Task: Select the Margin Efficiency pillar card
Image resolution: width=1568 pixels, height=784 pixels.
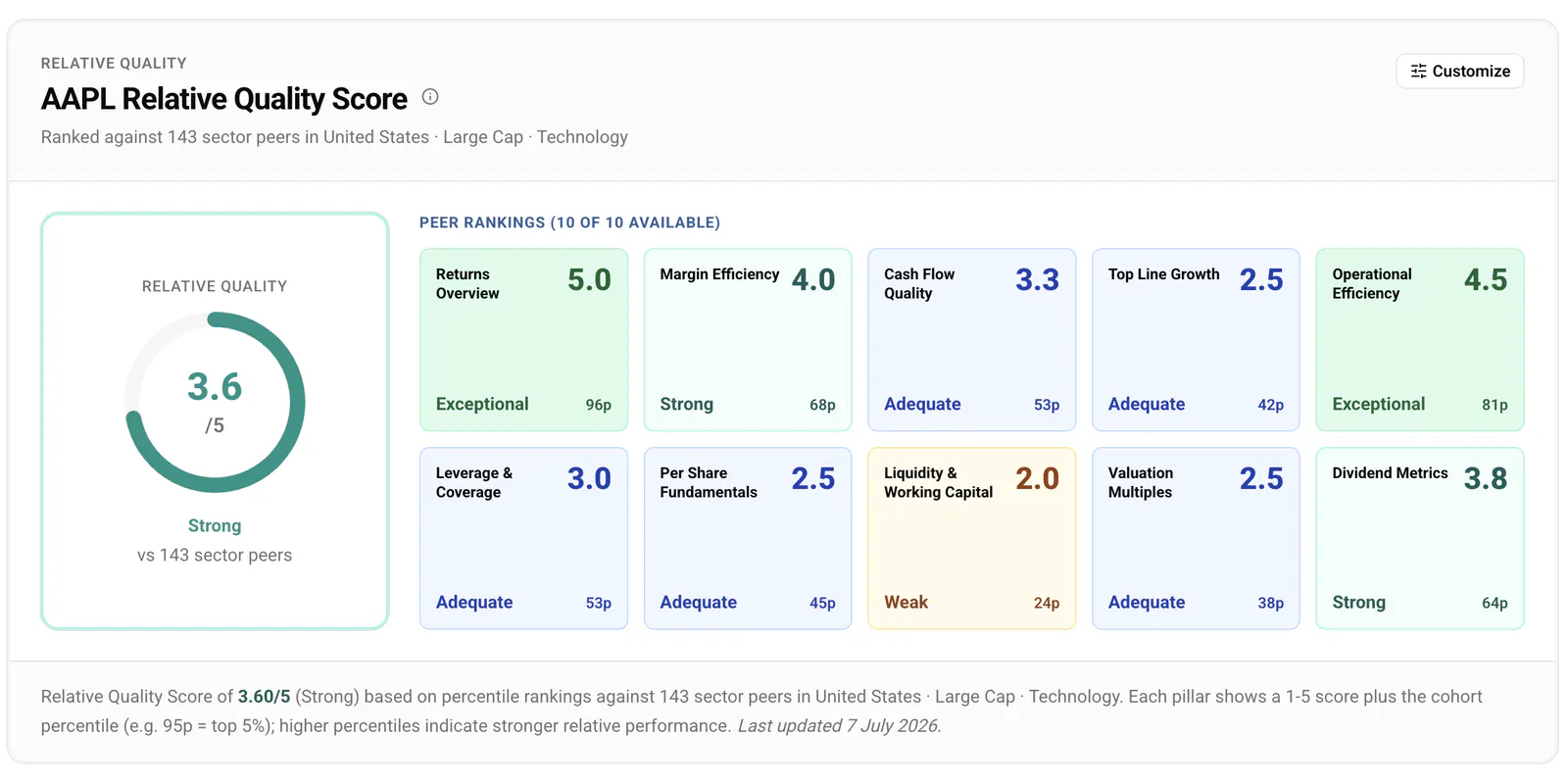Action: click(748, 340)
